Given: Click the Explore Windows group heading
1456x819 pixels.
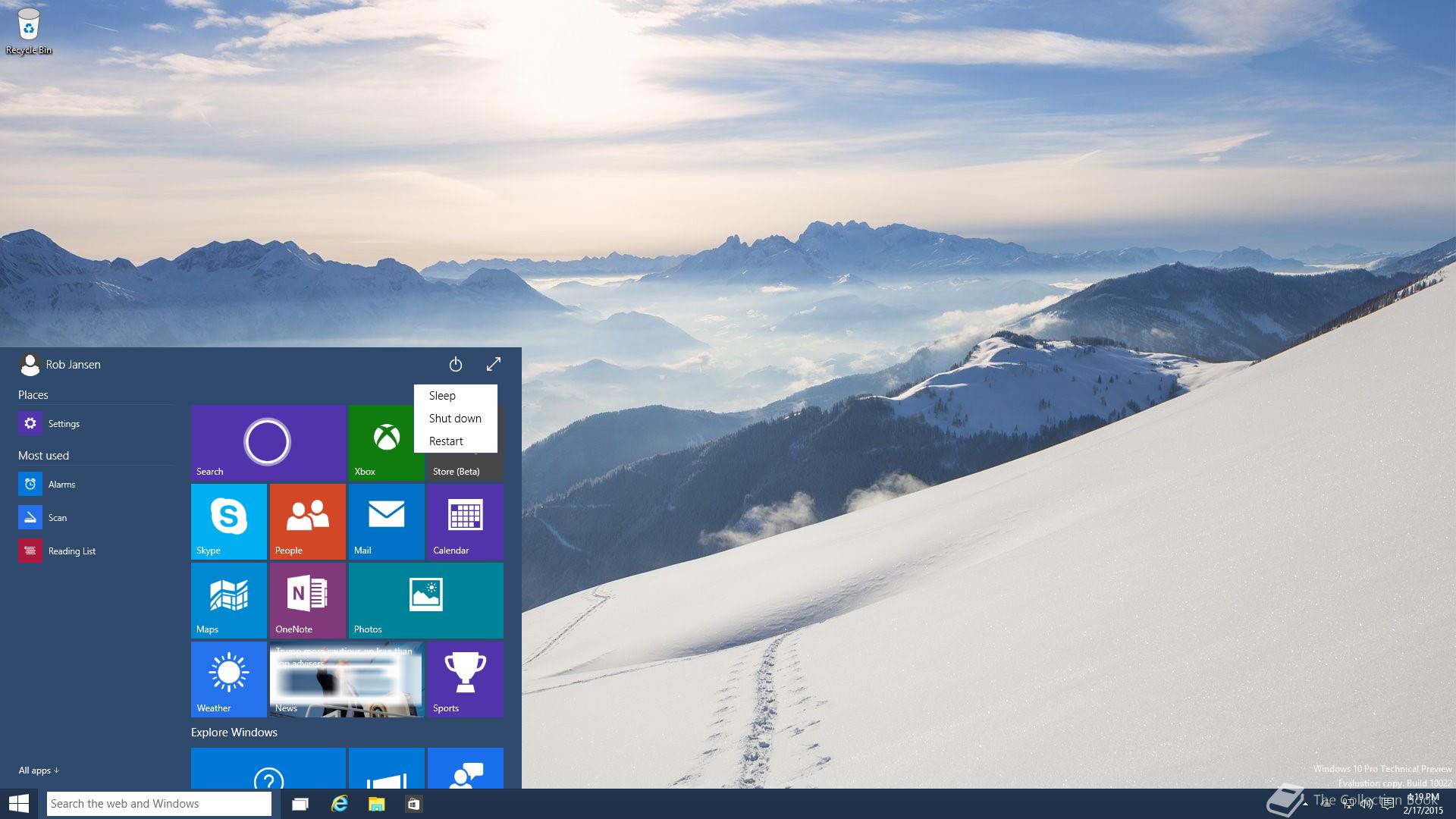Looking at the screenshot, I should click(234, 733).
